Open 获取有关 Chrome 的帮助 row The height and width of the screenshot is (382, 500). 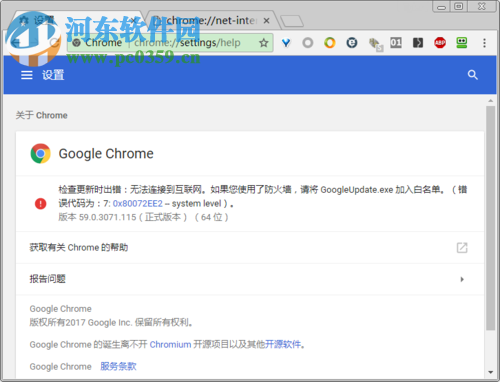point(250,248)
